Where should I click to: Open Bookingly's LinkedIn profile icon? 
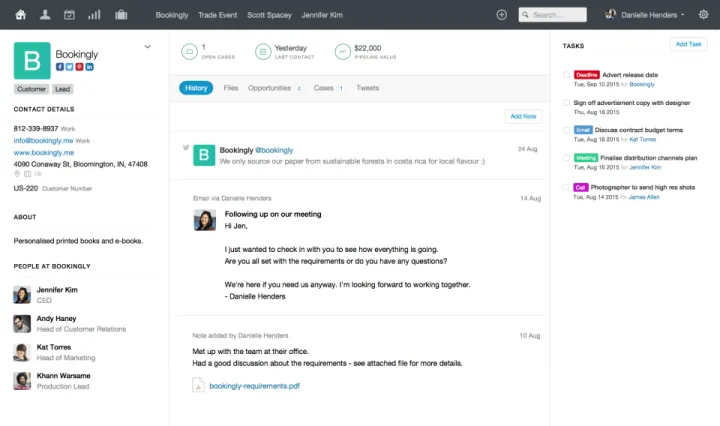pos(90,67)
